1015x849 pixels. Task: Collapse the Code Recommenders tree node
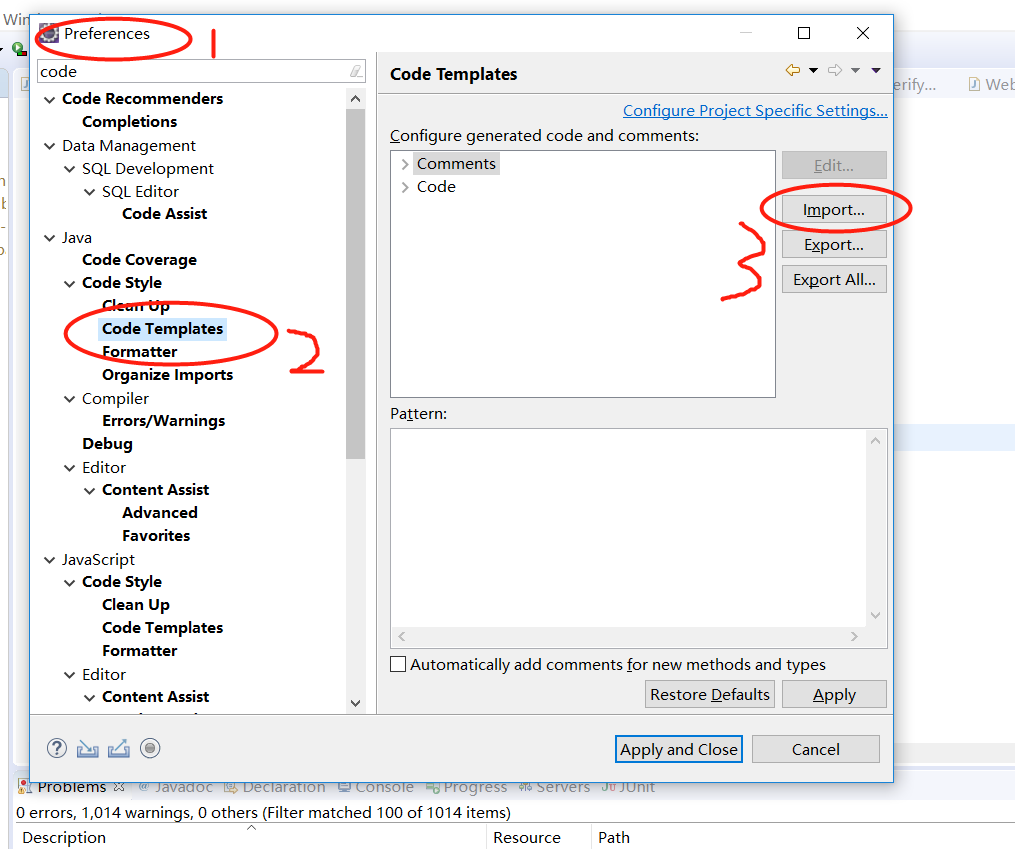coord(49,100)
